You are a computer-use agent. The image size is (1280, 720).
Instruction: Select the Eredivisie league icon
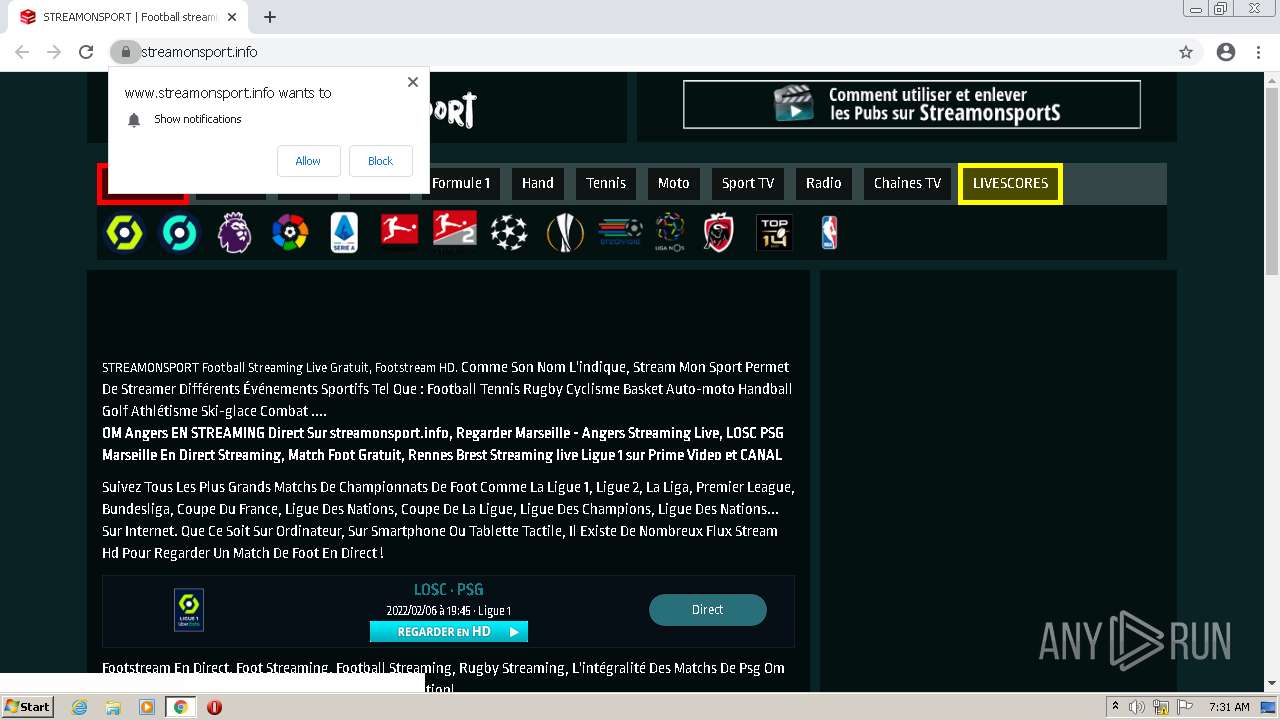pyautogui.click(x=620, y=232)
